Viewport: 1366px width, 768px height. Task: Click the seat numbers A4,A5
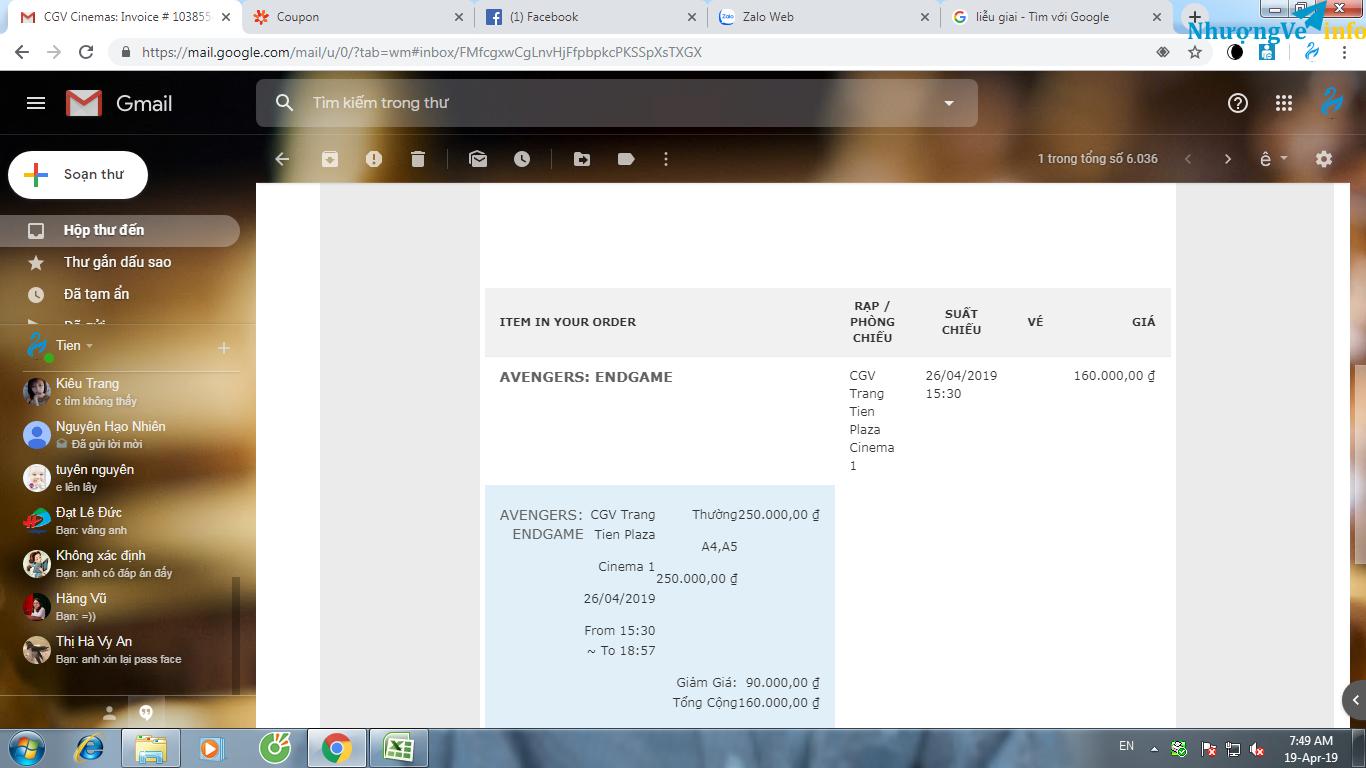point(719,547)
